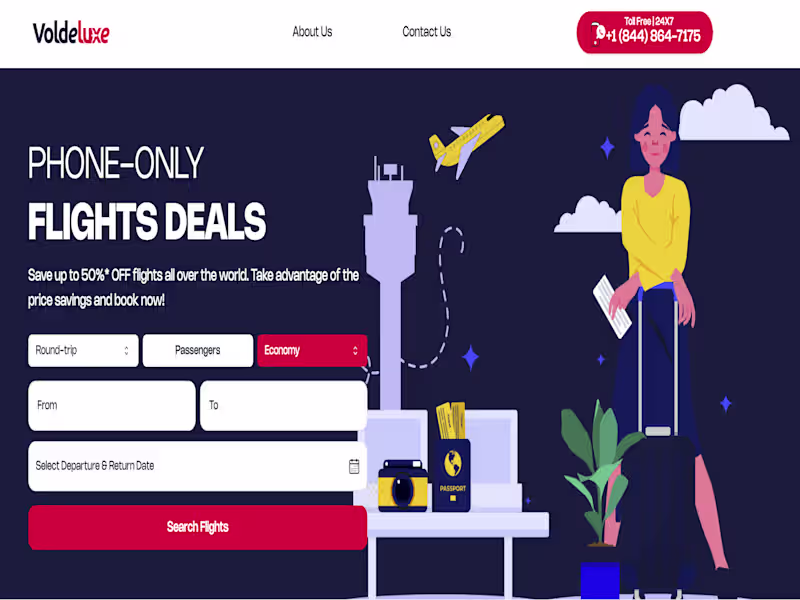Image resolution: width=800 pixels, height=600 pixels.
Task: Click the Voldeluxe logo
Action: 71,34
